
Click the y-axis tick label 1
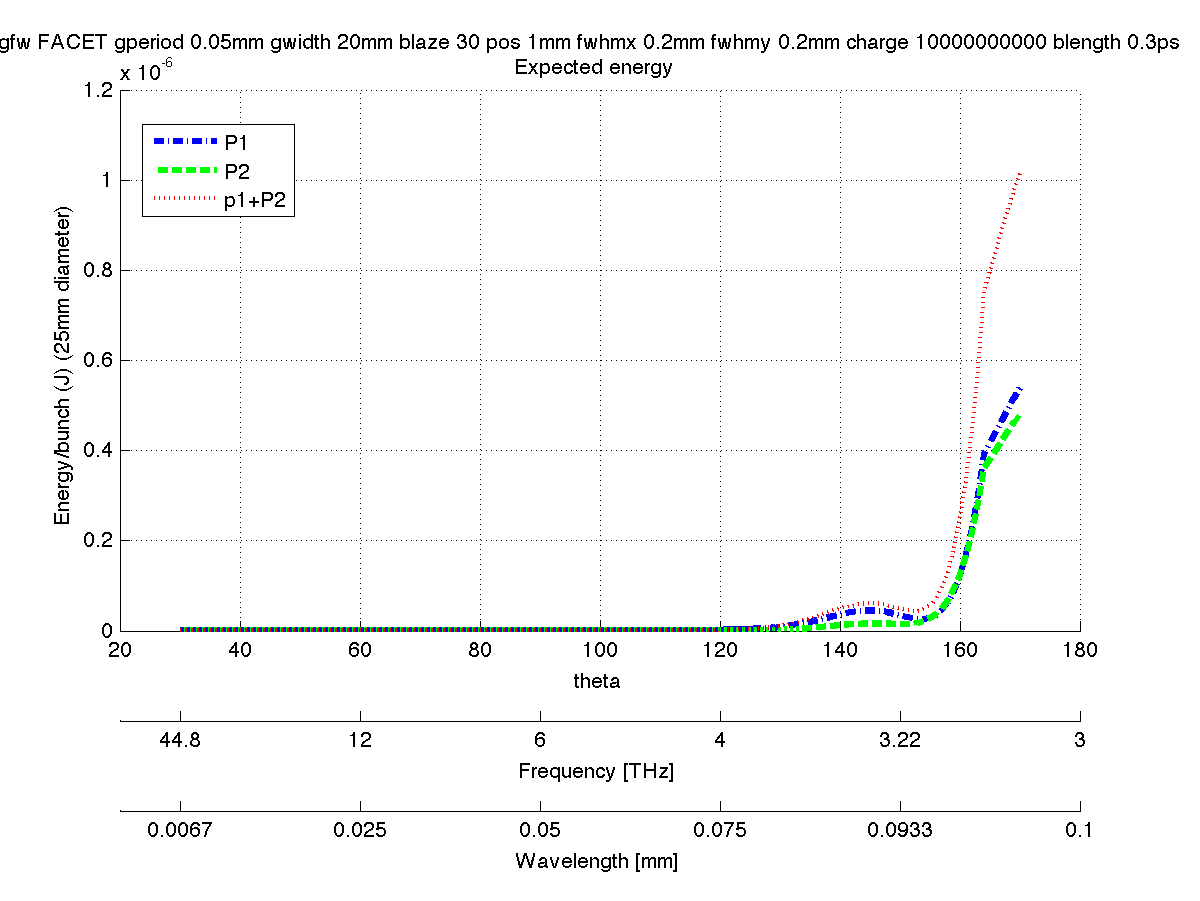click(x=106, y=181)
